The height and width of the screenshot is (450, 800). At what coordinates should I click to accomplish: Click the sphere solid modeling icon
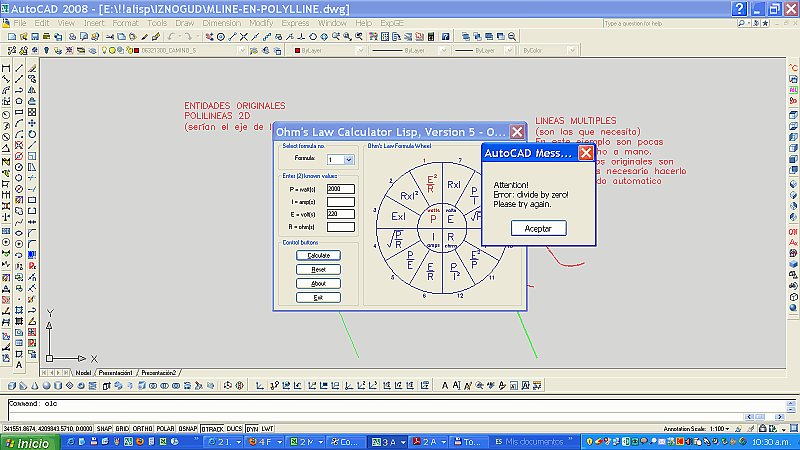coord(46,385)
